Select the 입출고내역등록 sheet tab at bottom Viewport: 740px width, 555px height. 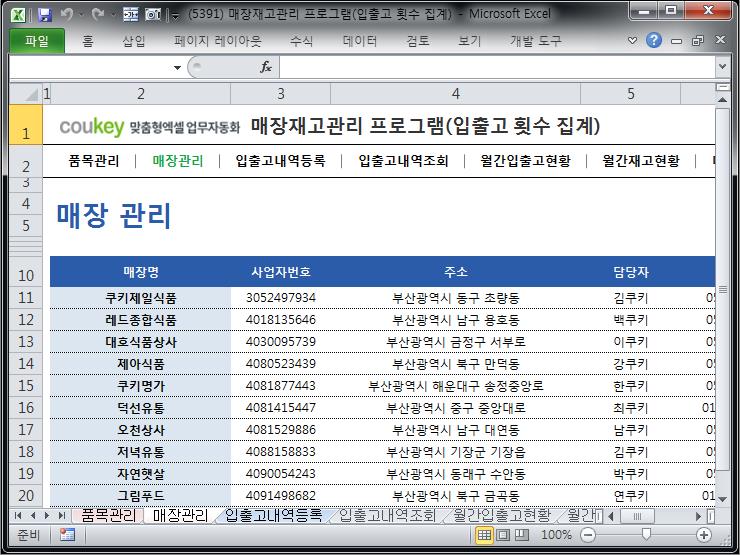pyautogui.click(x=274, y=515)
